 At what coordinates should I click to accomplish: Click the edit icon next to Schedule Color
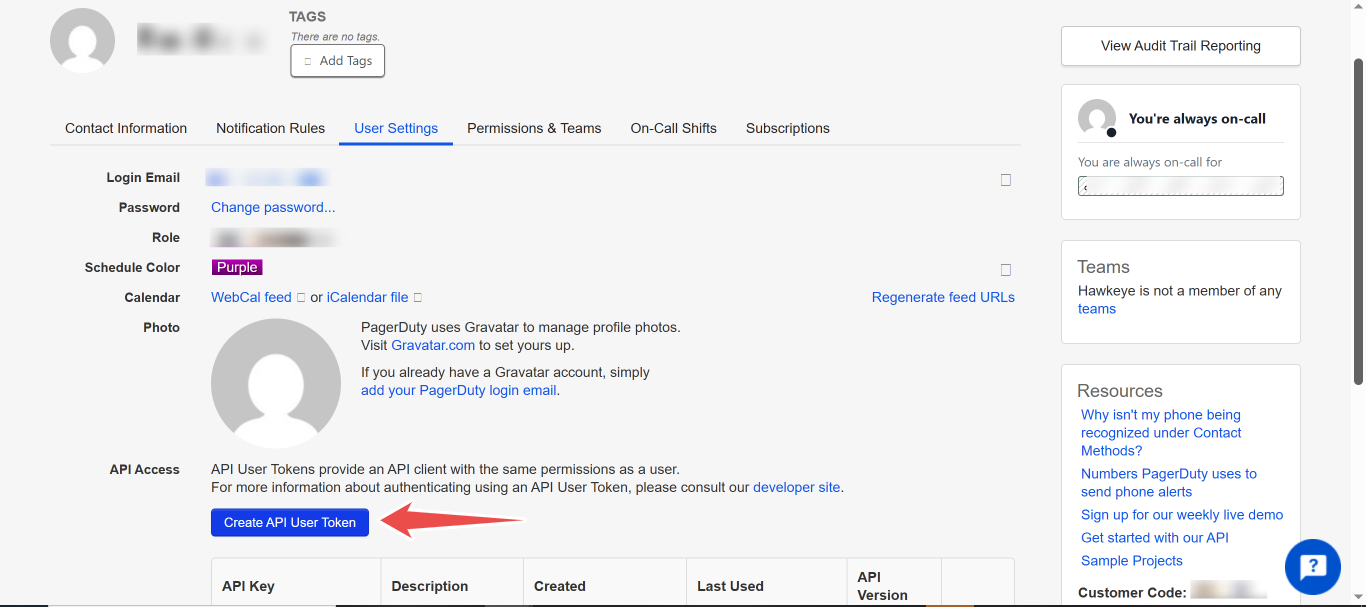pos(1006,268)
